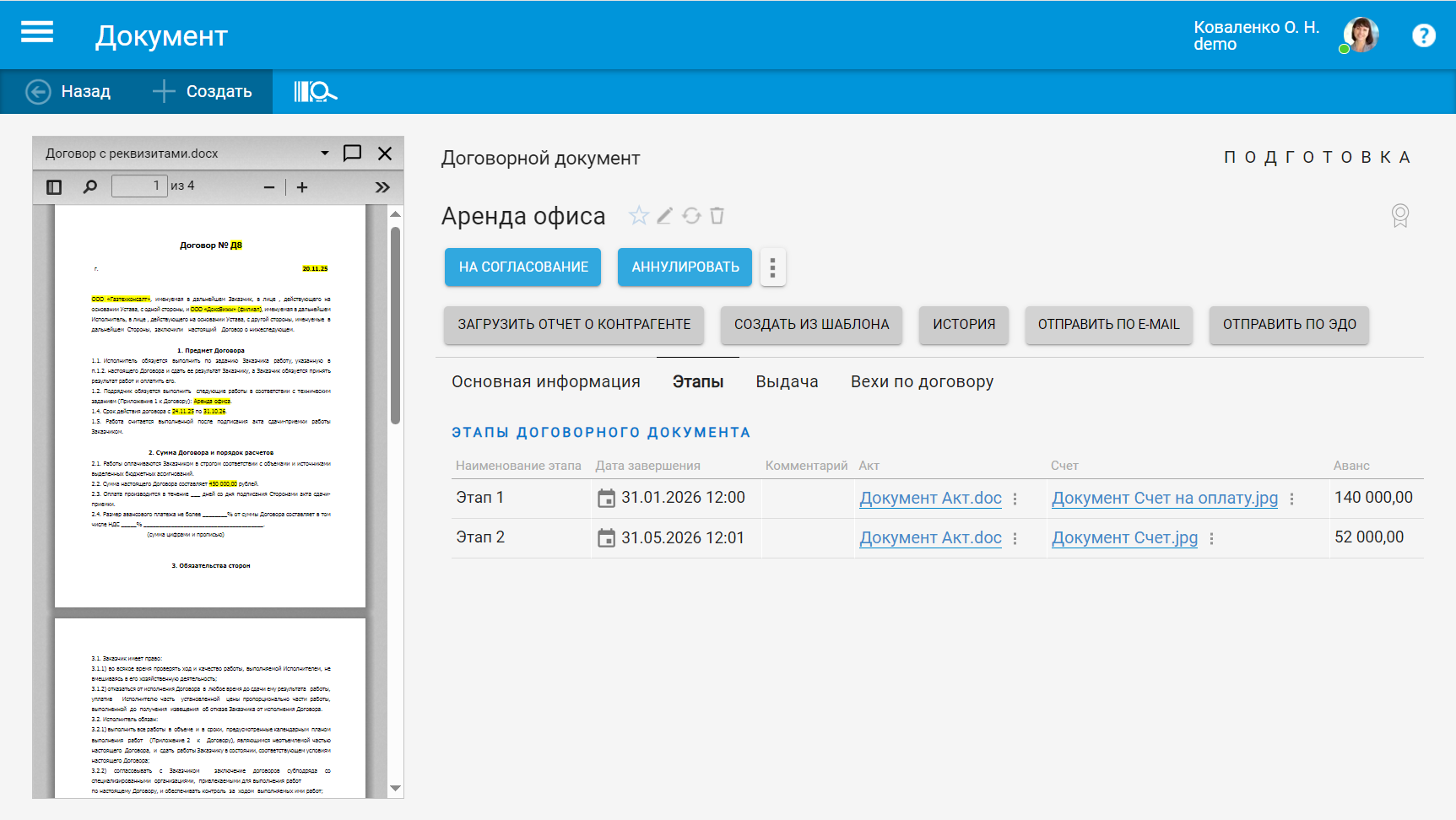
Task: Click the document viewer vertical scrollbar
Action: (395, 326)
